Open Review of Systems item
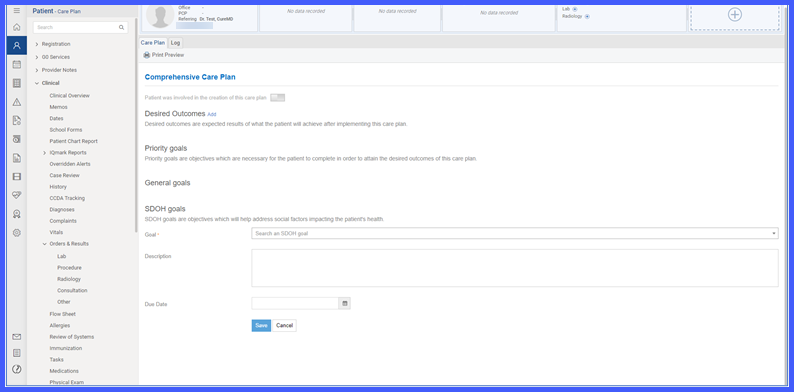The width and height of the screenshot is (794, 392). tap(71, 337)
